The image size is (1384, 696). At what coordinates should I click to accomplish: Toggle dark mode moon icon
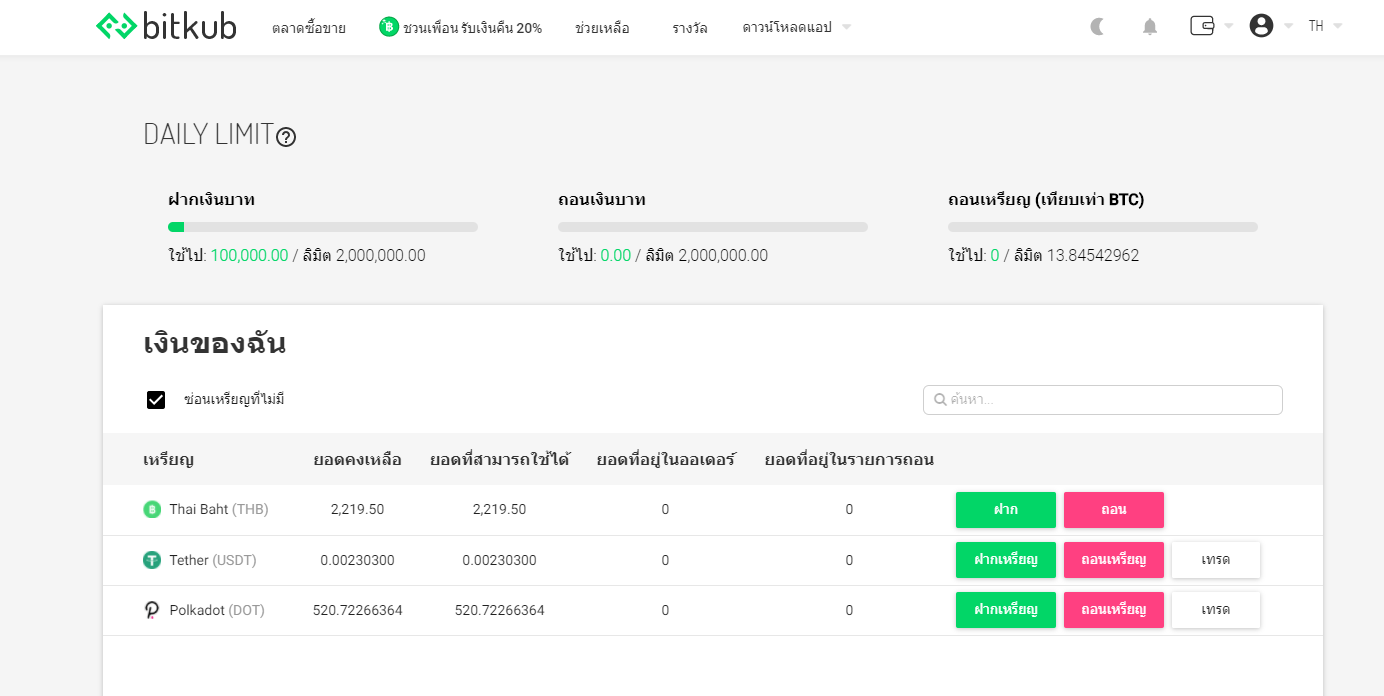click(x=1097, y=26)
